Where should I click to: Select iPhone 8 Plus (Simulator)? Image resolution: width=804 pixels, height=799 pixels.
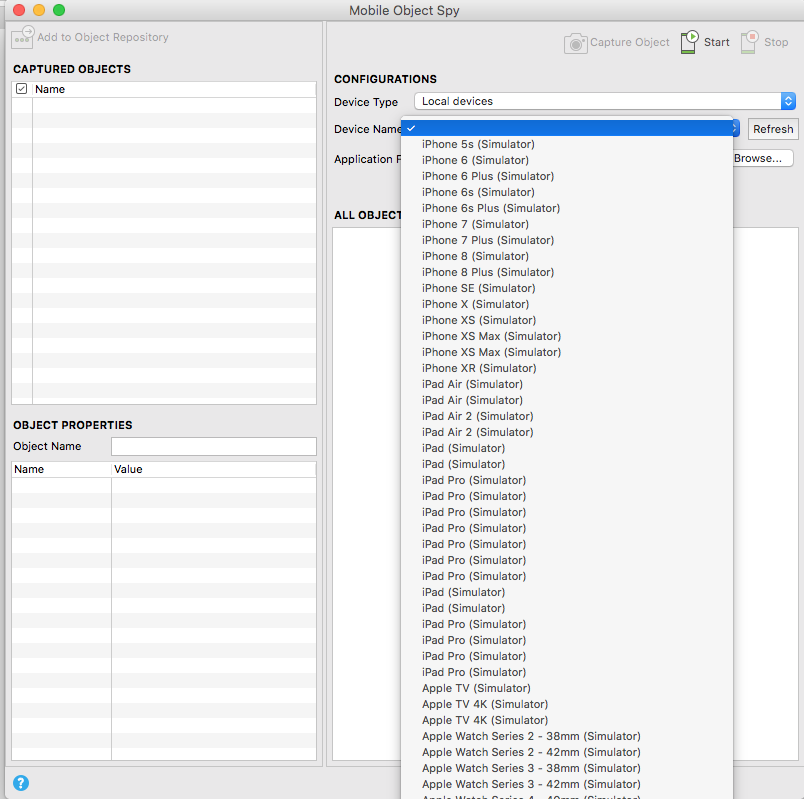click(567, 272)
